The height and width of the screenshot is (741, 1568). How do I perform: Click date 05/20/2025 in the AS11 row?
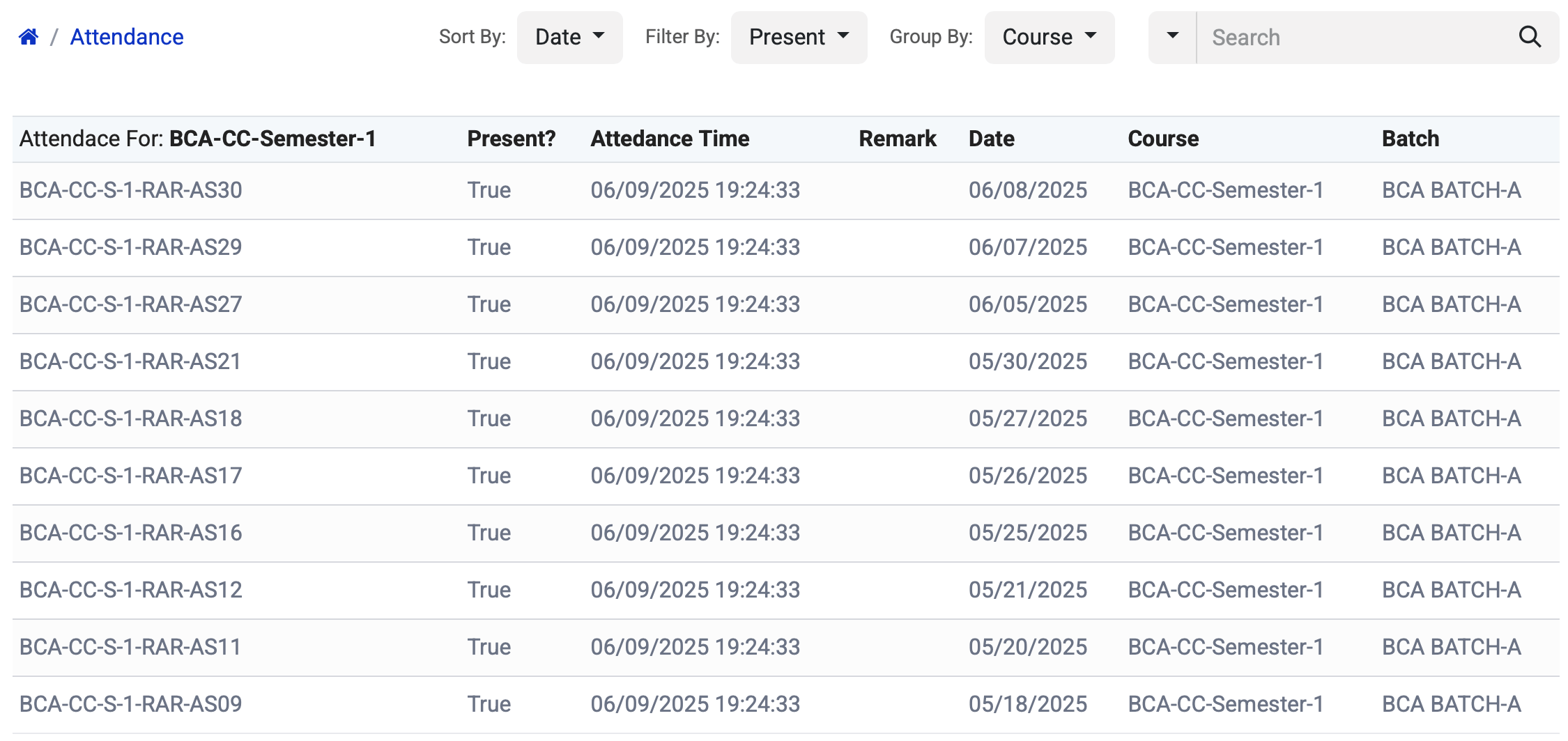point(1028,646)
